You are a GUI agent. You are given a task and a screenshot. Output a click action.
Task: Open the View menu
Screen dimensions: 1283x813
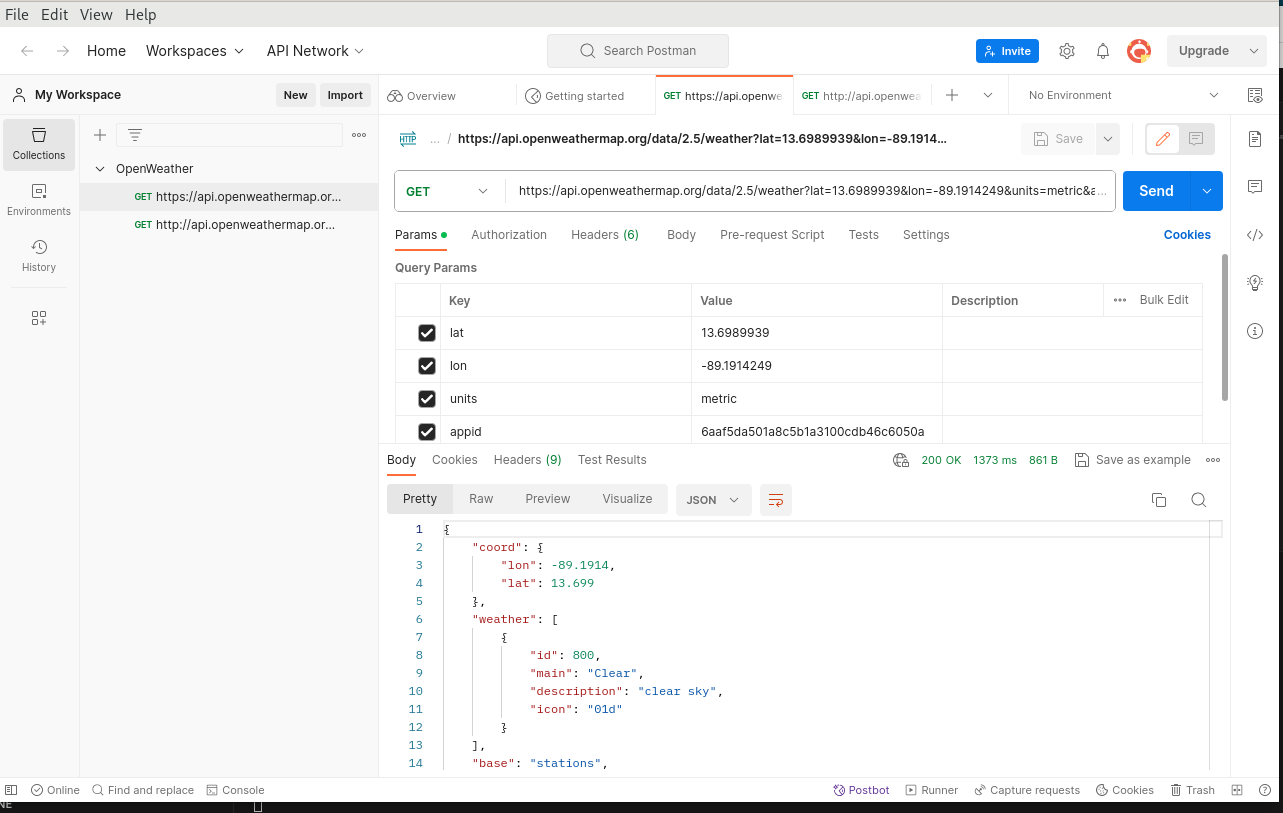pos(96,14)
